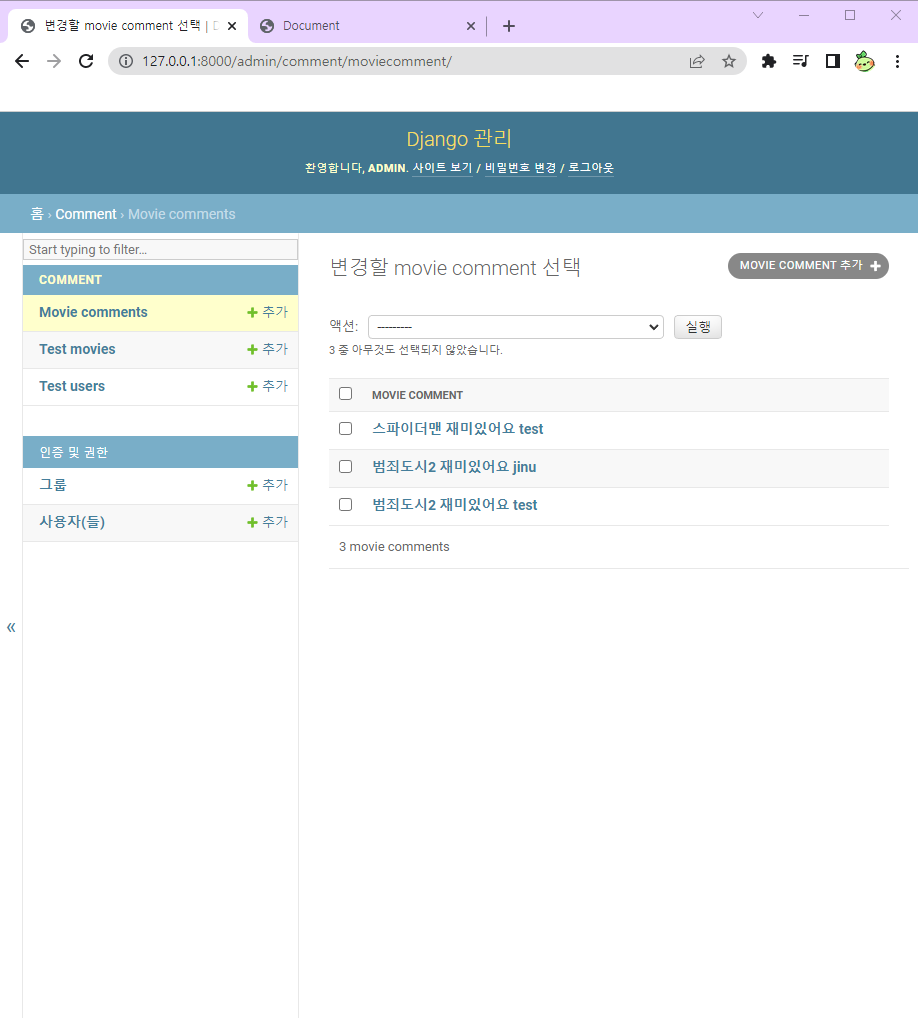The height and width of the screenshot is (1018, 918).
Task: Open the 스파이더맨 재미있어요 test comment
Action: (458, 428)
